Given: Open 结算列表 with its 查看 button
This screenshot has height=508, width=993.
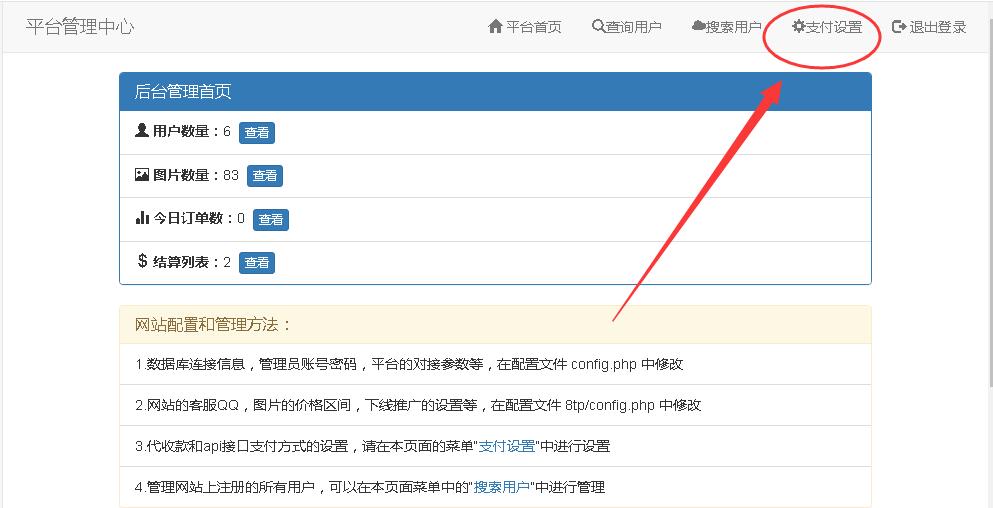Looking at the screenshot, I should (256, 263).
